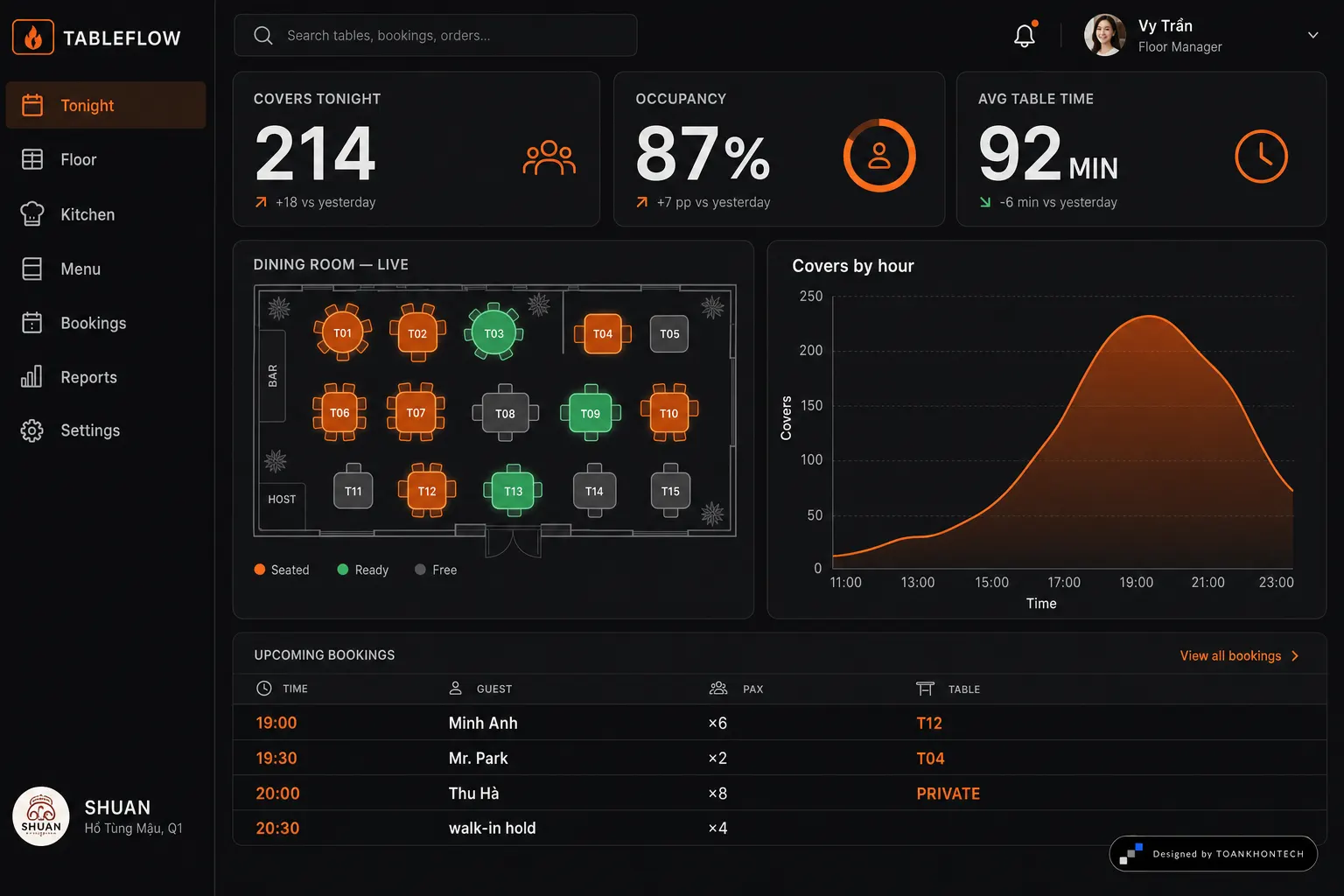
Task: Select seated table T06
Action: (339, 412)
